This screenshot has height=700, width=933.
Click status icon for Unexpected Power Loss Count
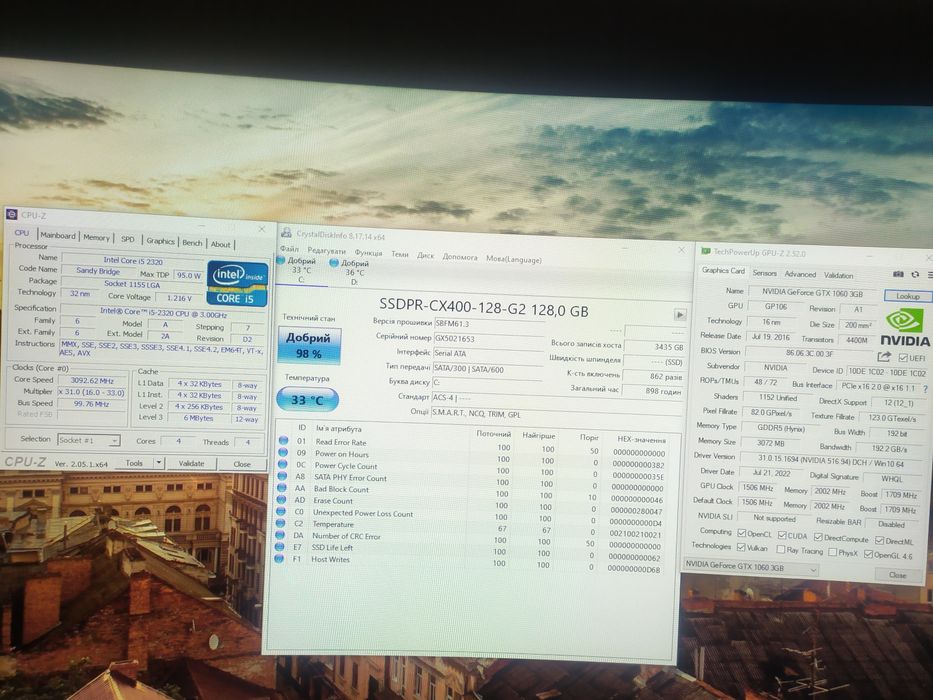pos(281,511)
